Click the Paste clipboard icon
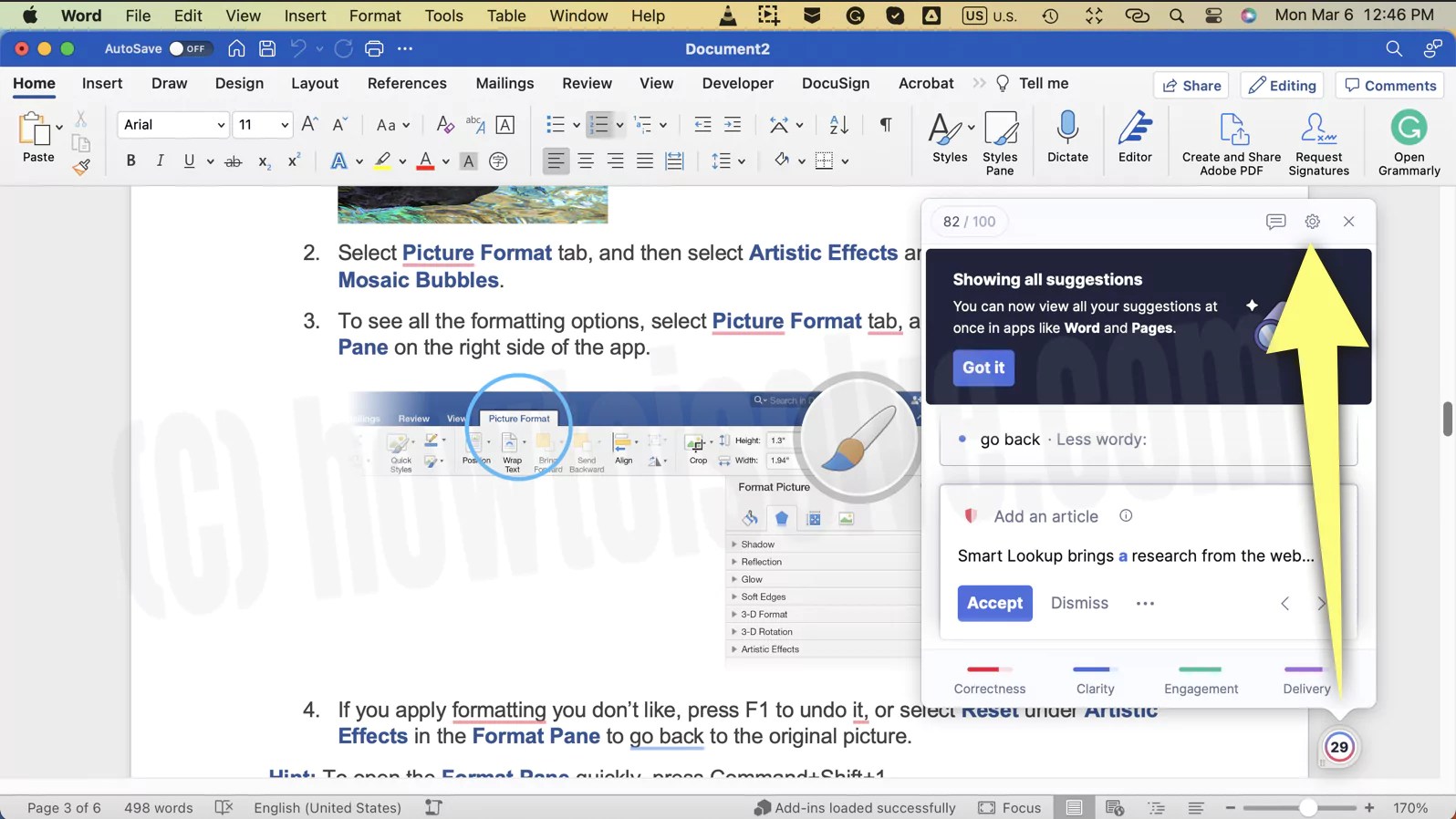Viewport: 1456px width, 819px height. 34,130
